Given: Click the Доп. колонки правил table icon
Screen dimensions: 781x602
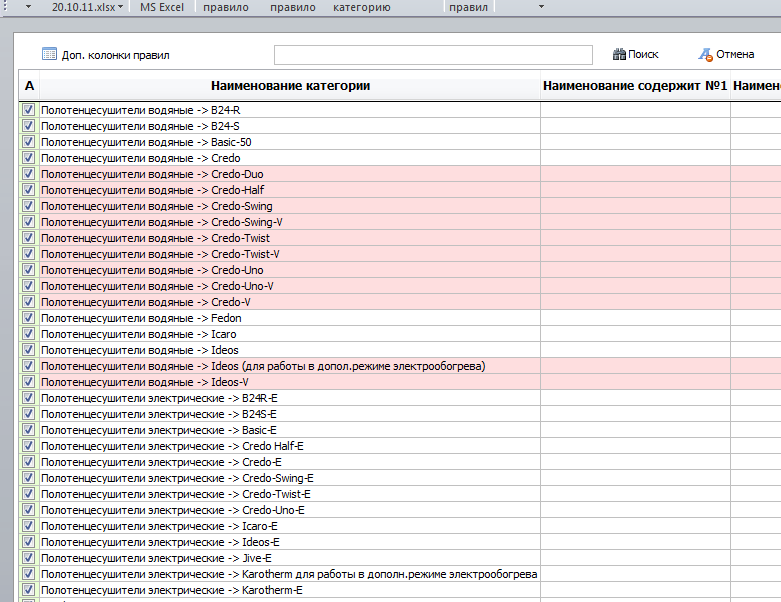Looking at the screenshot, I should (x=49, y=54).
